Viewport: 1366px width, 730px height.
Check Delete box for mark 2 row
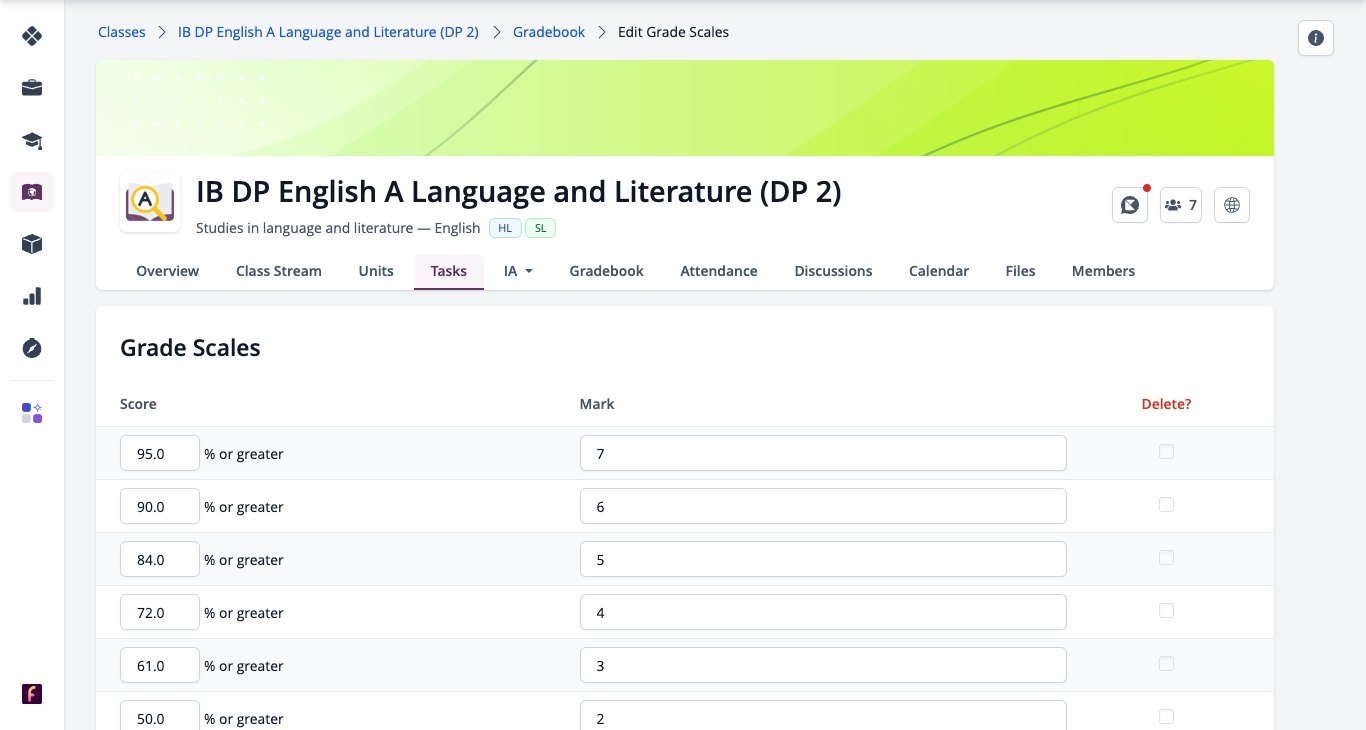pyautogui.click(x=1166, y=717)
